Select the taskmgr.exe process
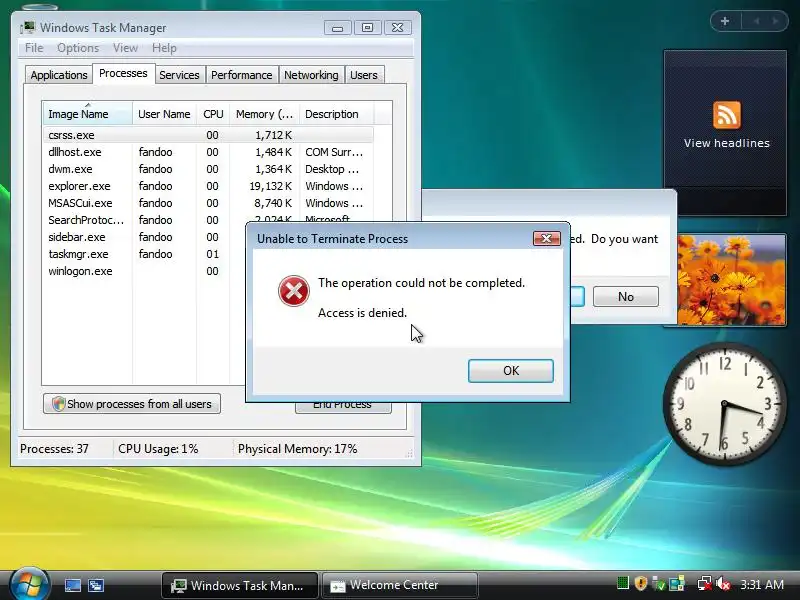The image size is (800, 600). (144, 254)
